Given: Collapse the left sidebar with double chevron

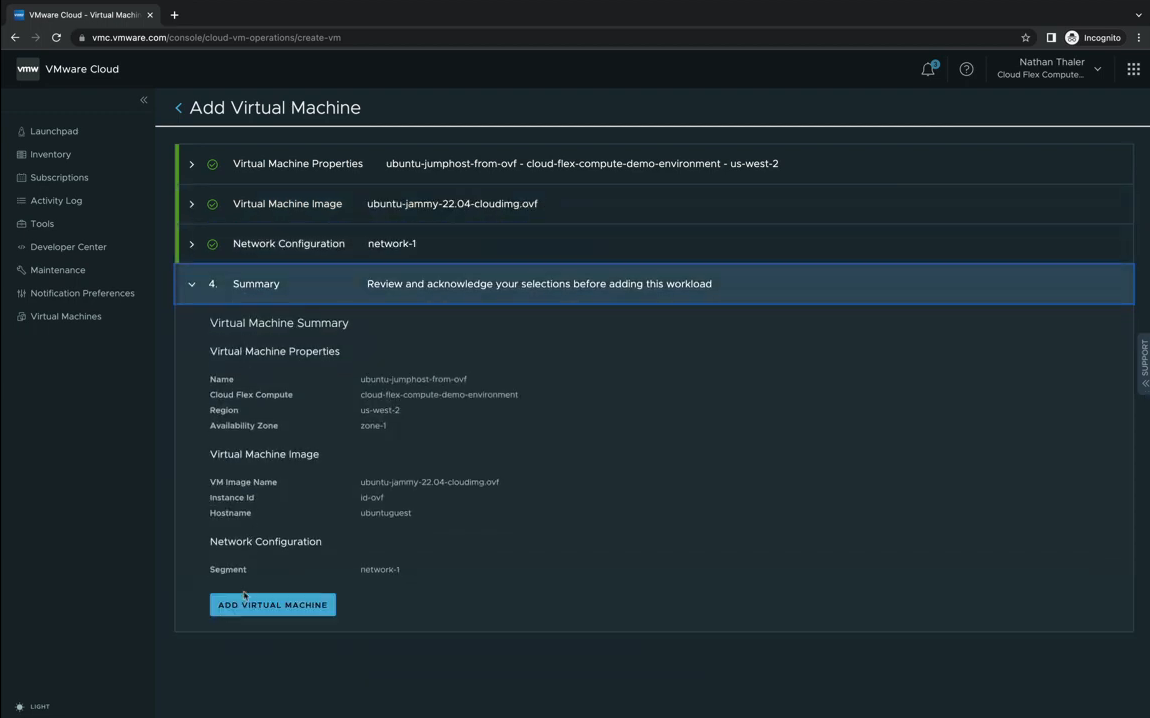Looking at the screenshot, I should coord(144,100).
